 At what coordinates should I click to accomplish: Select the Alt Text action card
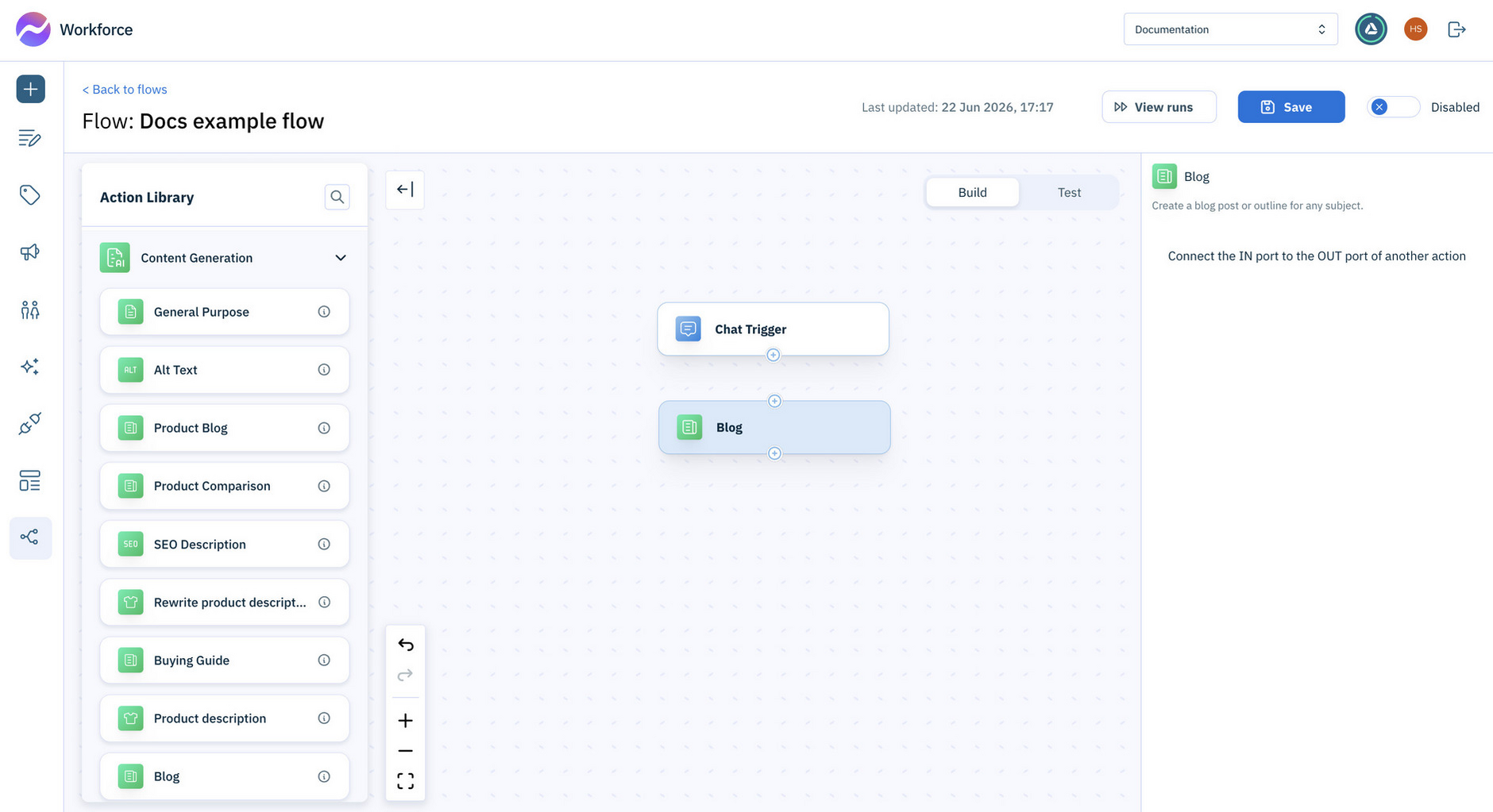coord(224,370)
